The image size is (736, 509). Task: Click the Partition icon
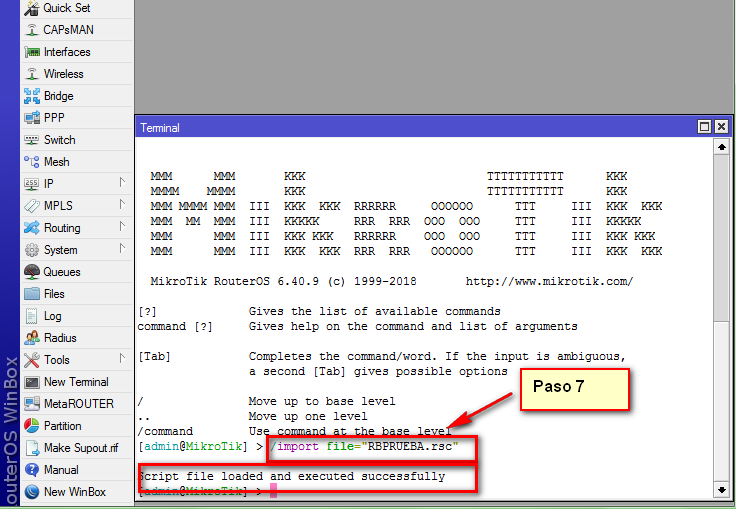[x=31, y=426]
